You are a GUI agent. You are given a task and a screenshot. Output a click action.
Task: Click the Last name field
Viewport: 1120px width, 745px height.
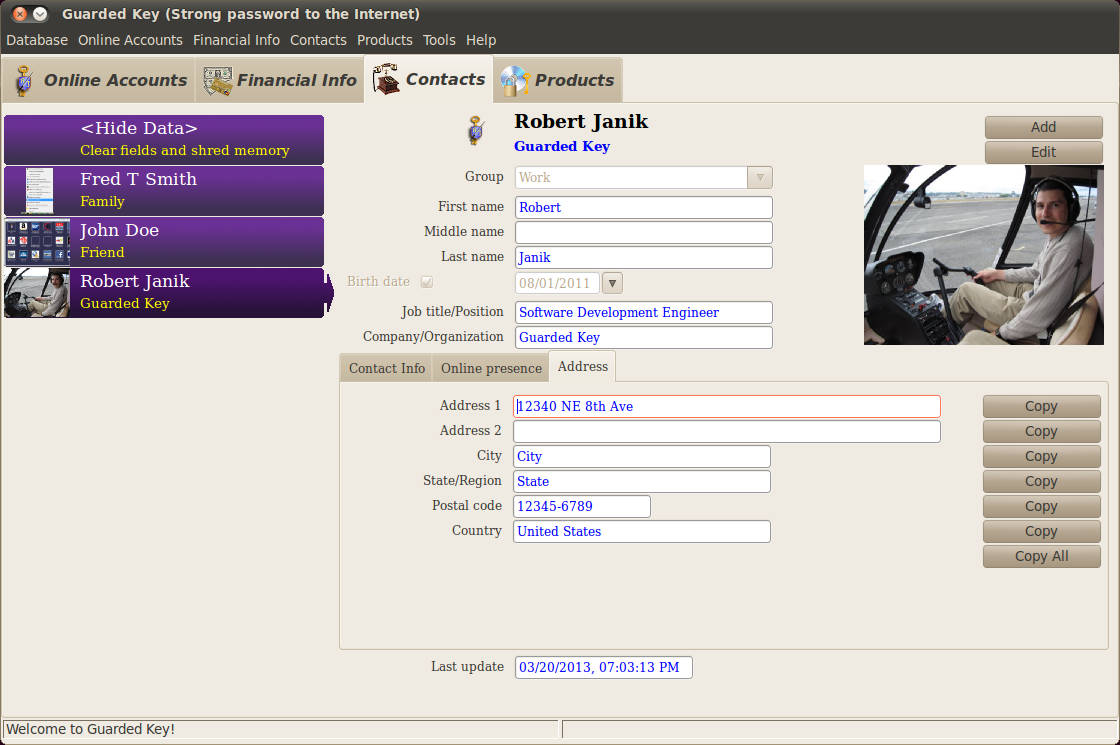[x=644, y=257]
